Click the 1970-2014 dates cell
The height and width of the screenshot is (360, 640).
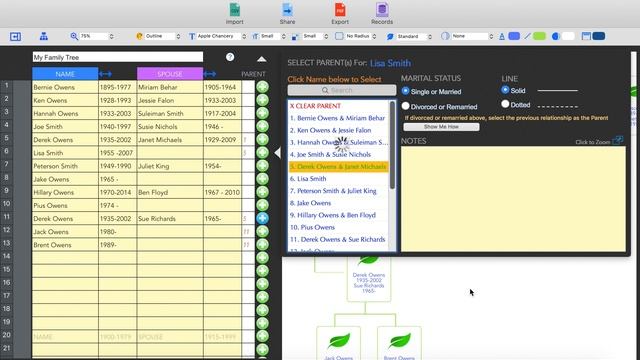tap(117, 192)
